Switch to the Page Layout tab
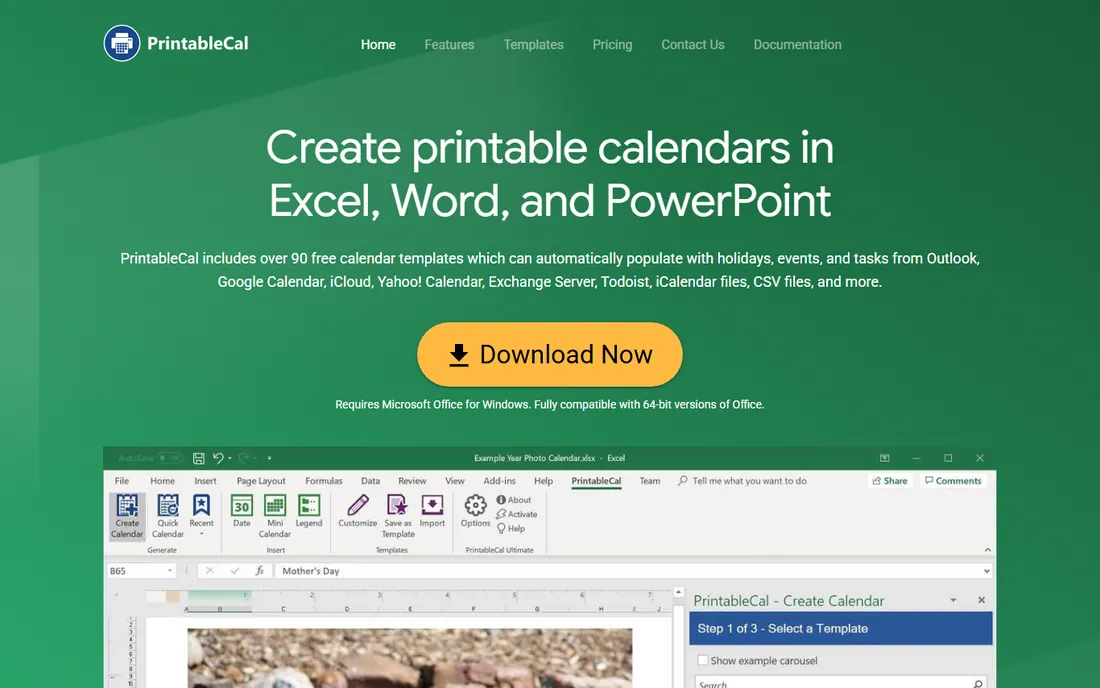 point(261,481)
